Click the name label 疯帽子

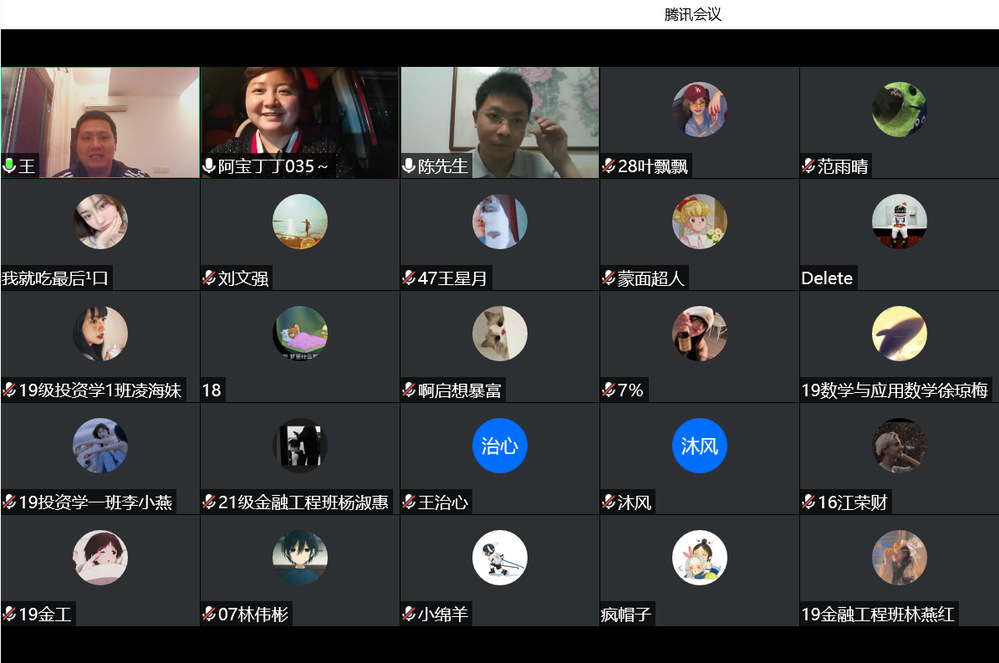tap(626, 614)
